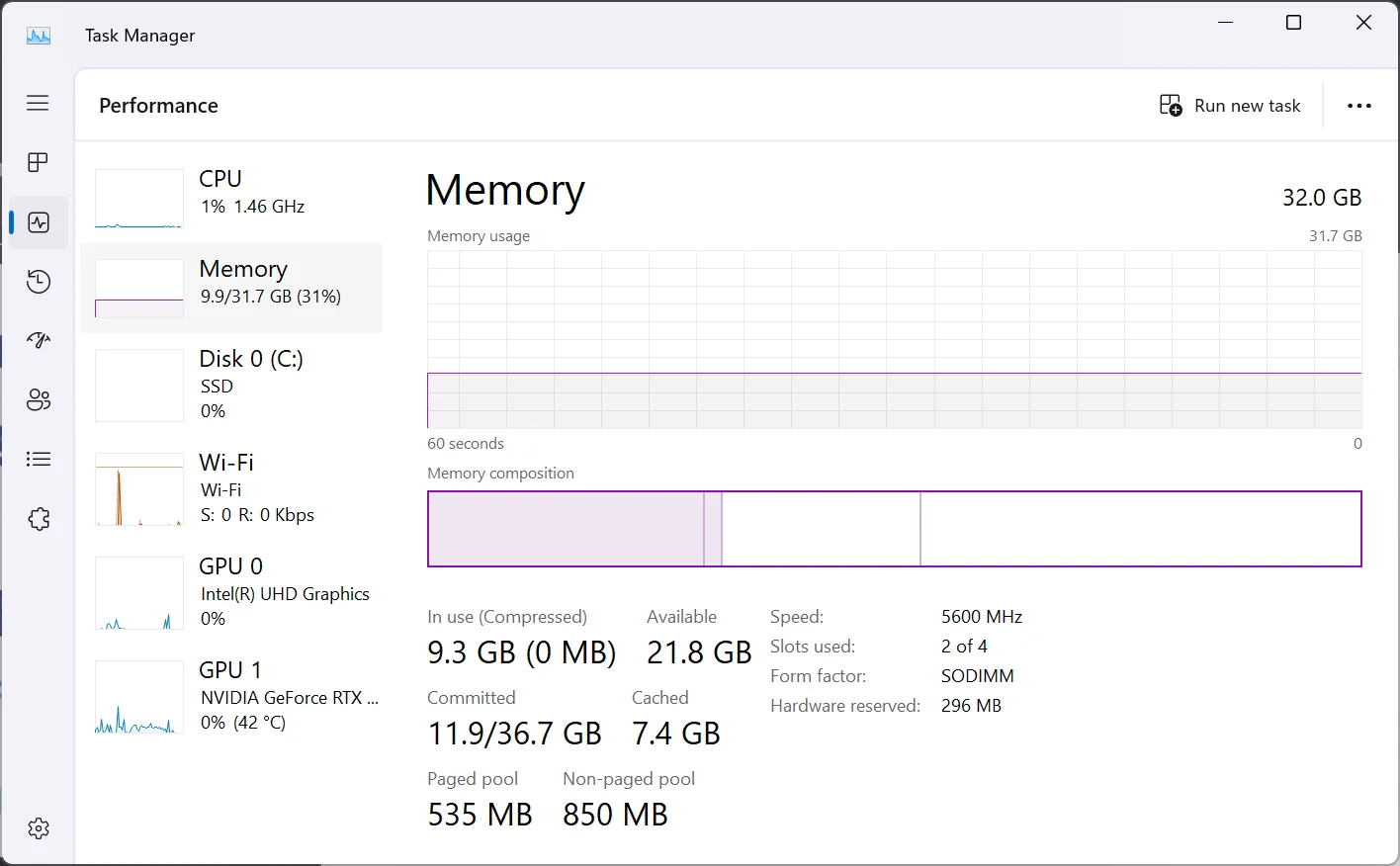Click the GPU 0 mini graph thumbnail
Image resolution: width=1400 pixels, height=866 pixels.
coord(138,593)
